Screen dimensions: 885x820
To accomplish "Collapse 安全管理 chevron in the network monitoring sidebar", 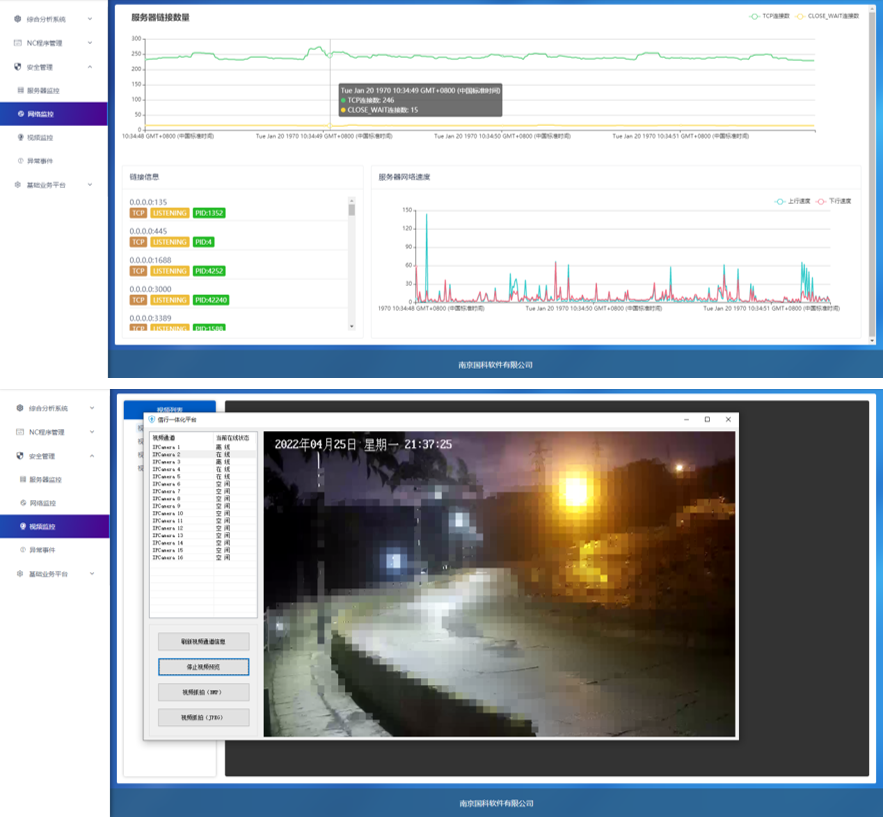I will pyautogui.click(x=90, y=67).
